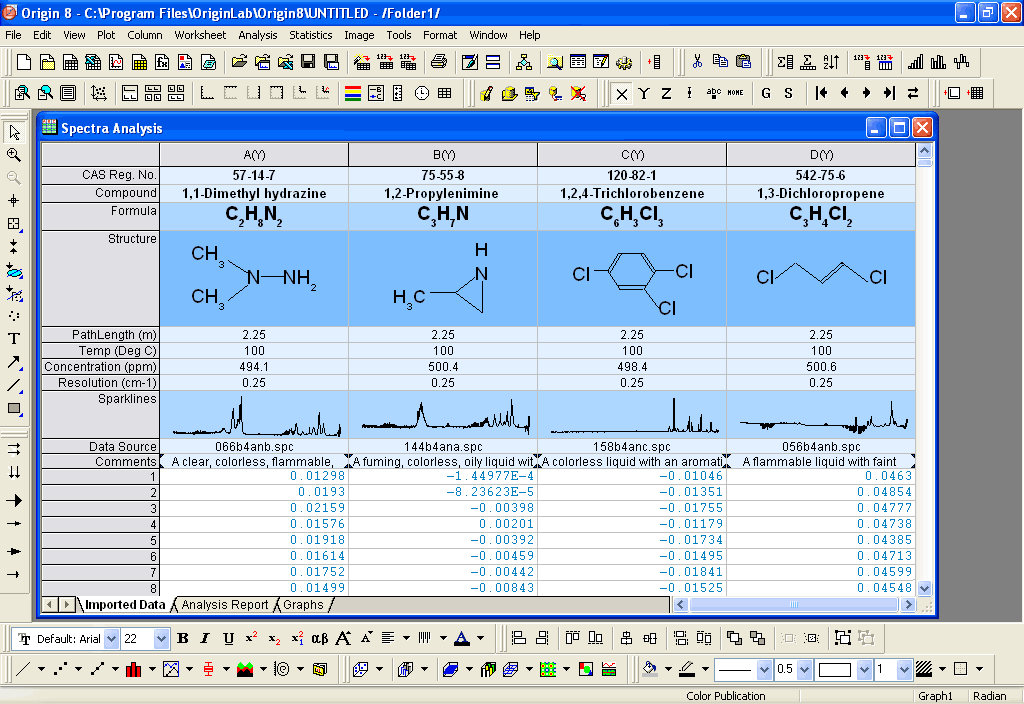Open the File menu
The width and height of the screenshot is (1024, 704).
coord(13,35)
